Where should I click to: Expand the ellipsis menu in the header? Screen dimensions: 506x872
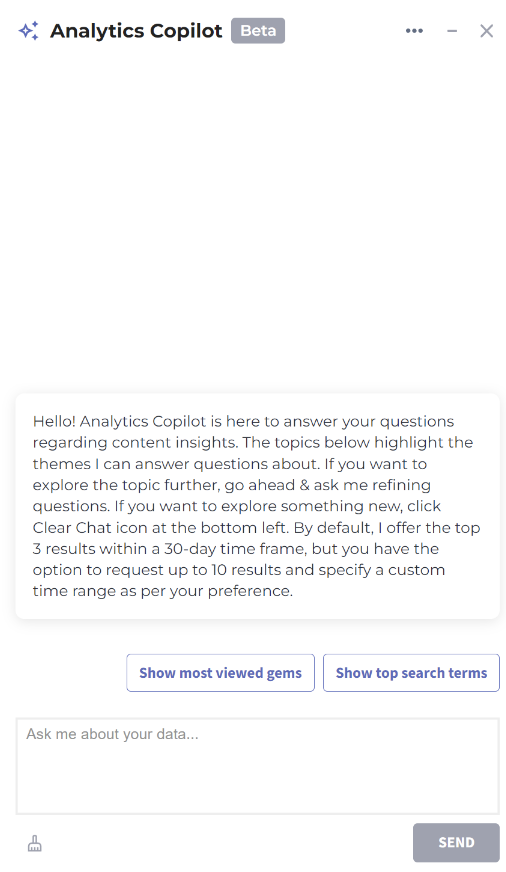(x=414, y=31)
